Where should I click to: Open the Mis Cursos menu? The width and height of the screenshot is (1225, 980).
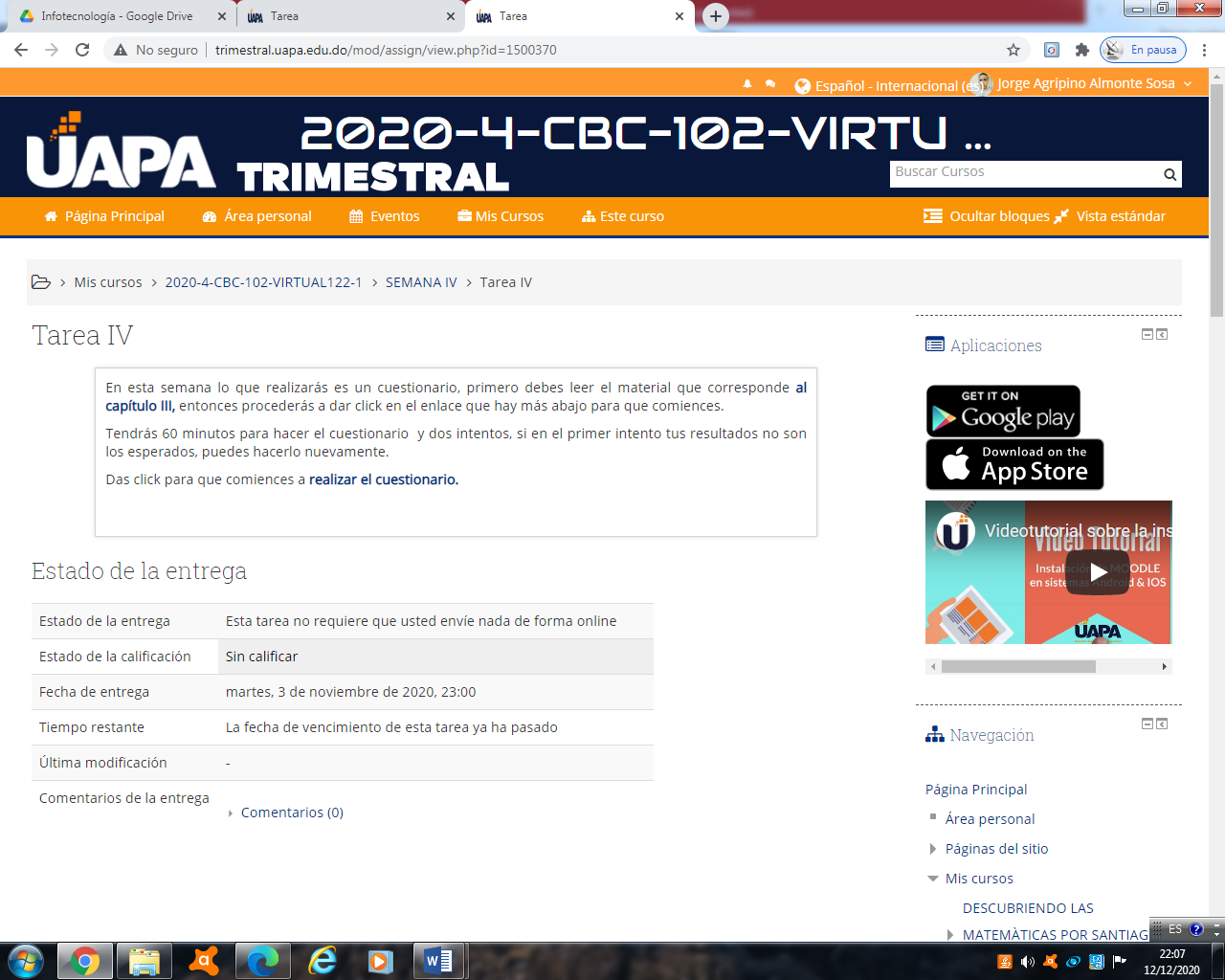[x=501, y=216]
